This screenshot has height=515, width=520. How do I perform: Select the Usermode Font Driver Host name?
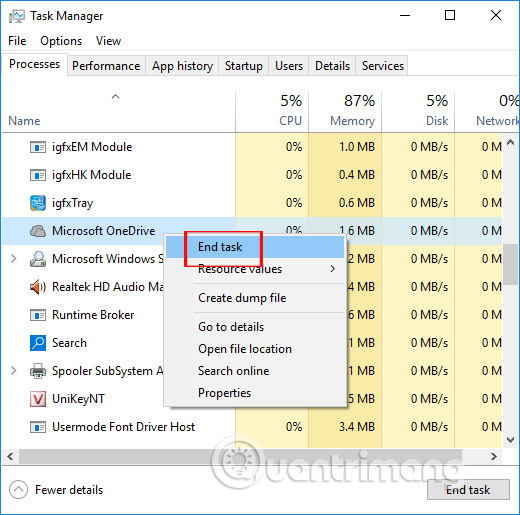click(x=123, y=427)
